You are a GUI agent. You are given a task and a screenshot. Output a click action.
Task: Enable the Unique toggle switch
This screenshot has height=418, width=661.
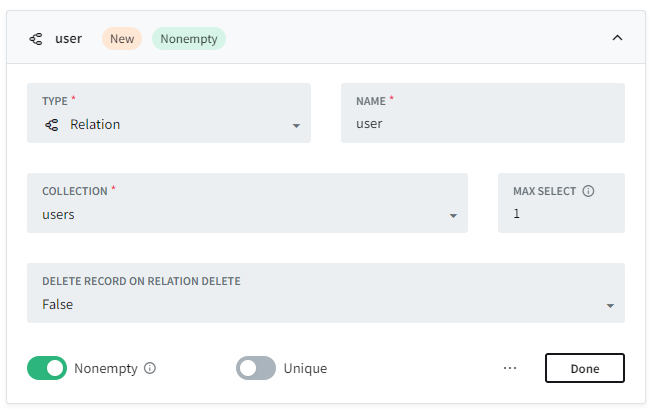click(256, 368)
